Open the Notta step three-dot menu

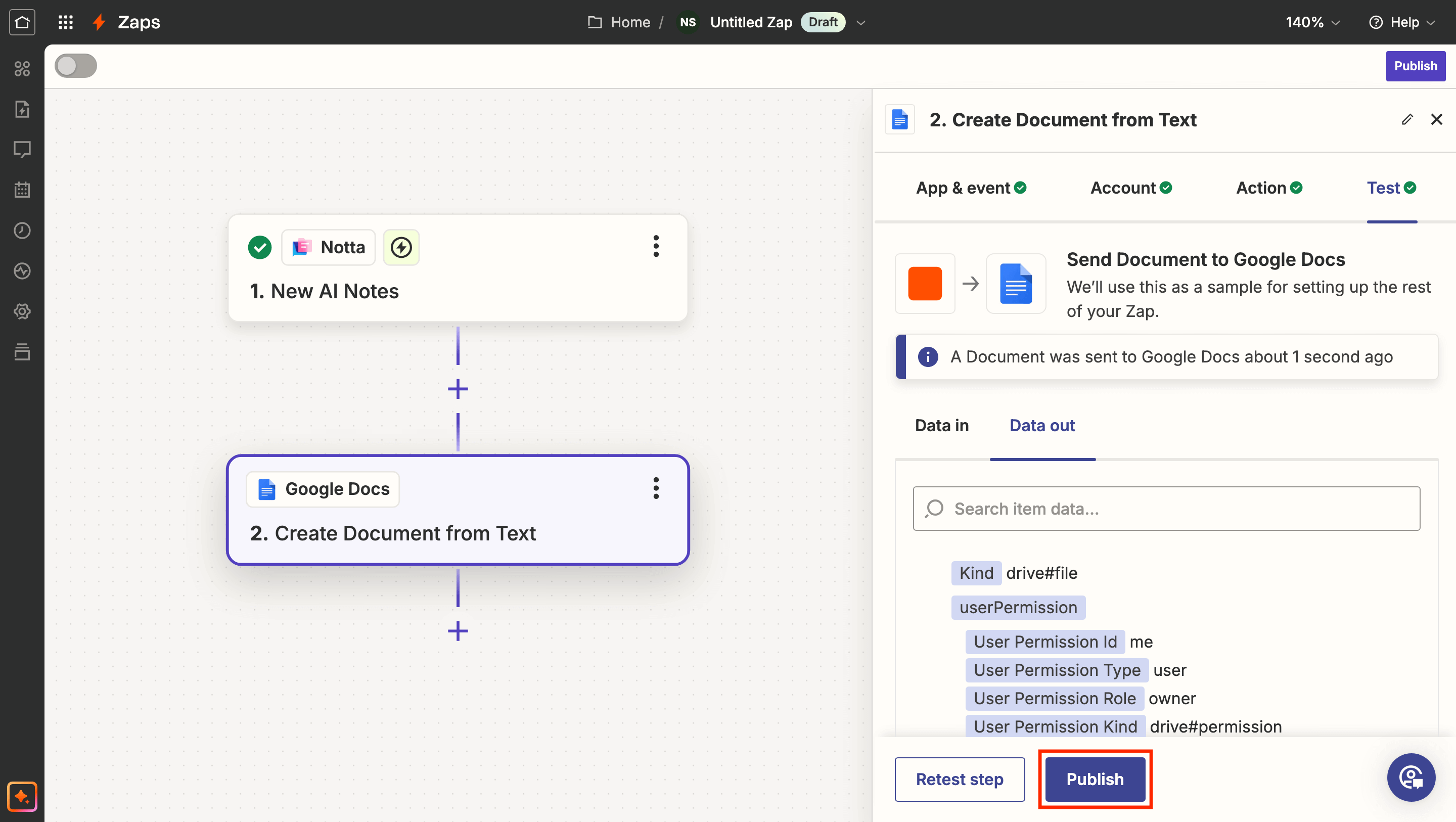(x=656, y=247)
